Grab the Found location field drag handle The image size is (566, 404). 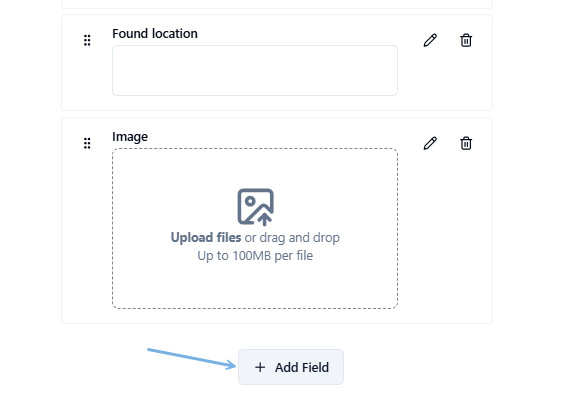(87, 40)
